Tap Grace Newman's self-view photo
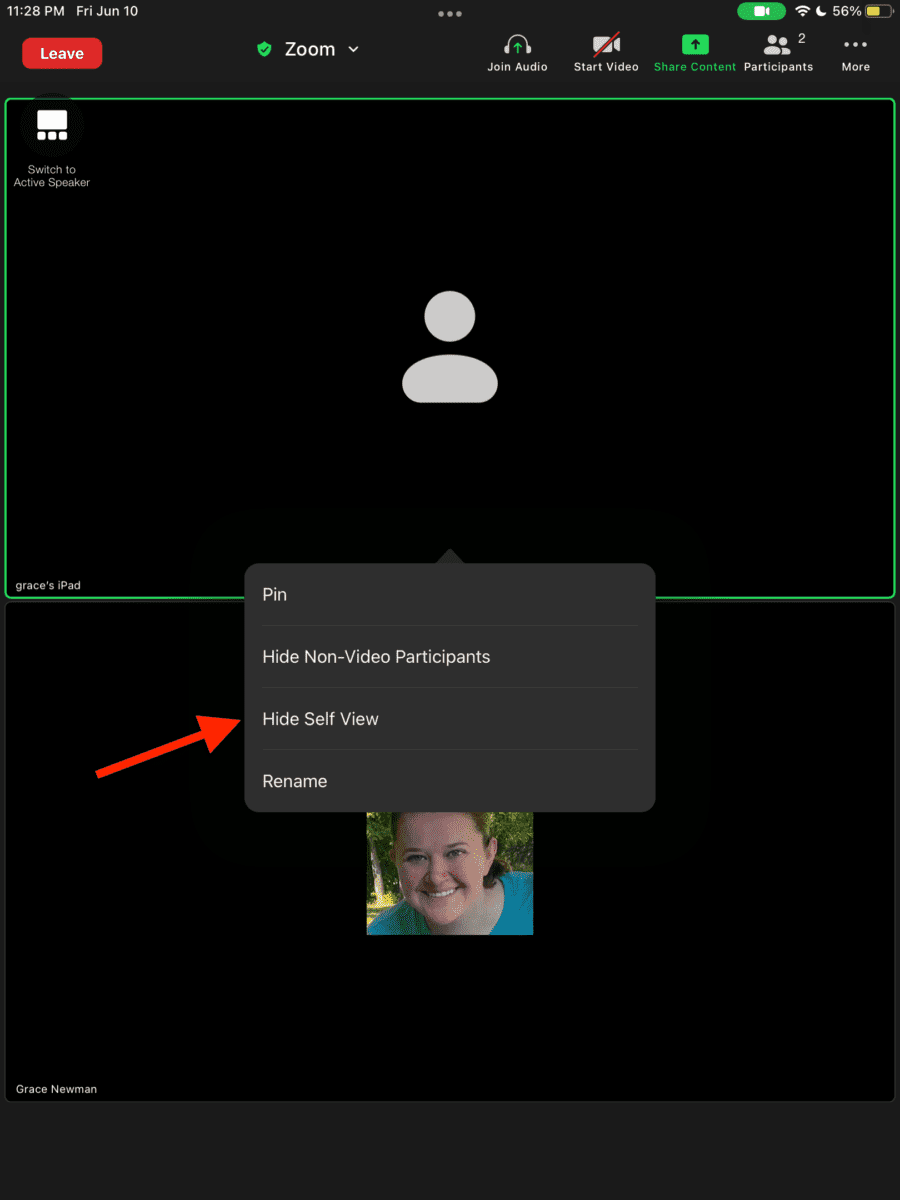This screenshot has height=1200, width=900. pyautogui.click(x=450, y=873)
